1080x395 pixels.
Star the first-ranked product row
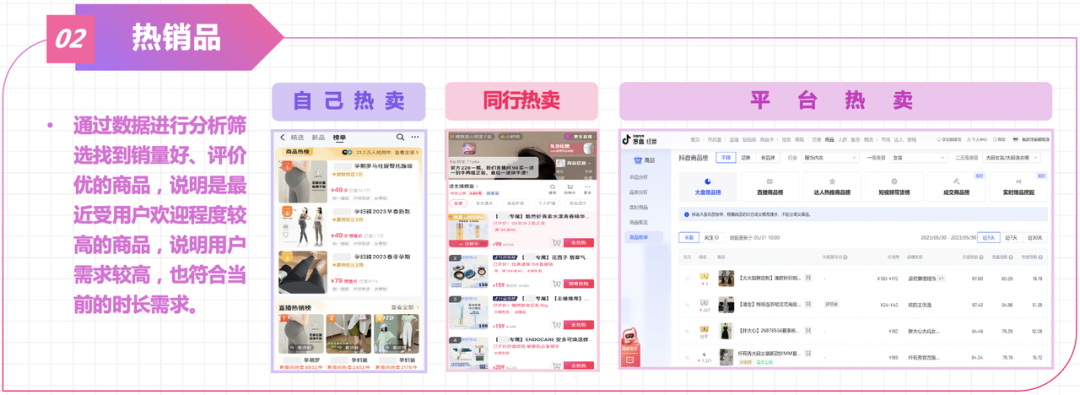[687, 278]
